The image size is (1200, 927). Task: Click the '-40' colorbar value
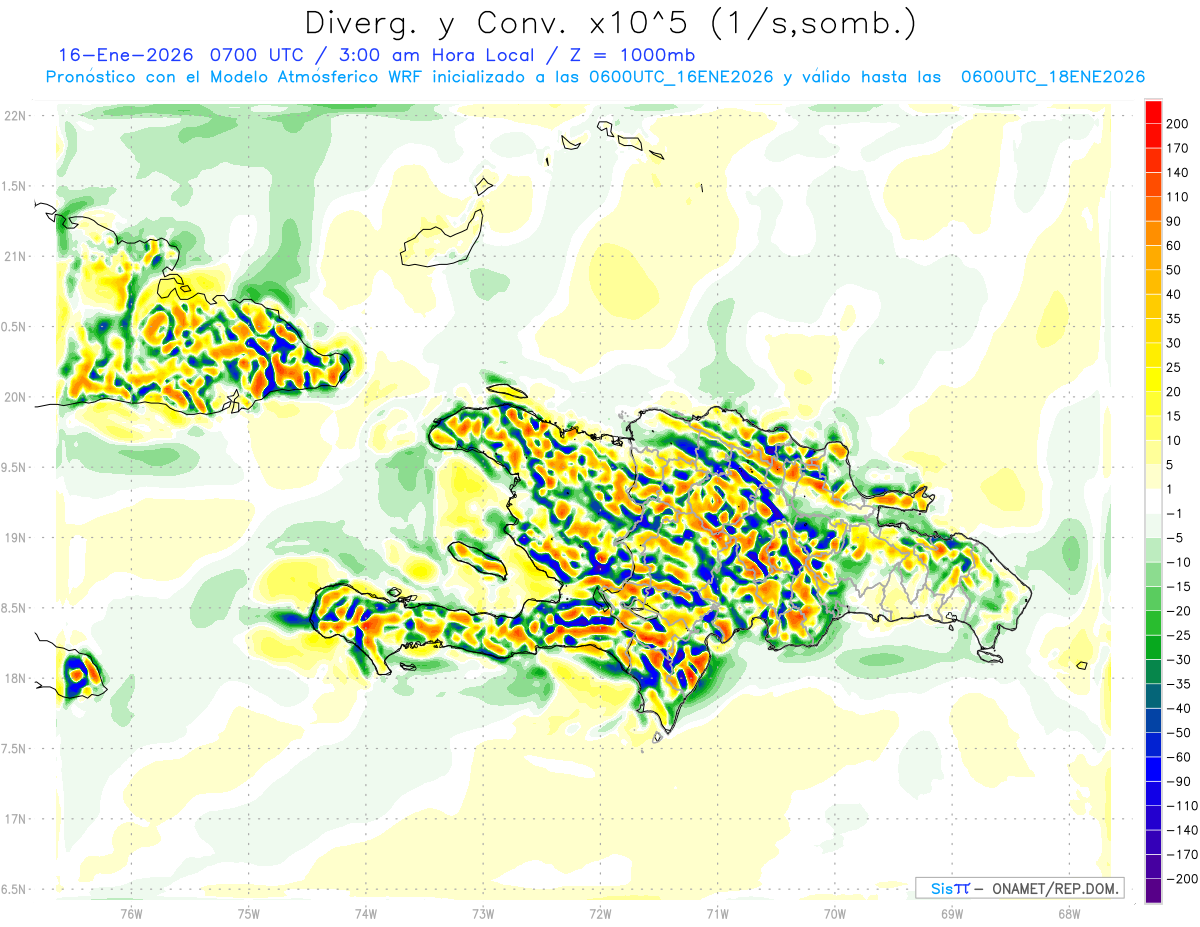(1179, 708)
